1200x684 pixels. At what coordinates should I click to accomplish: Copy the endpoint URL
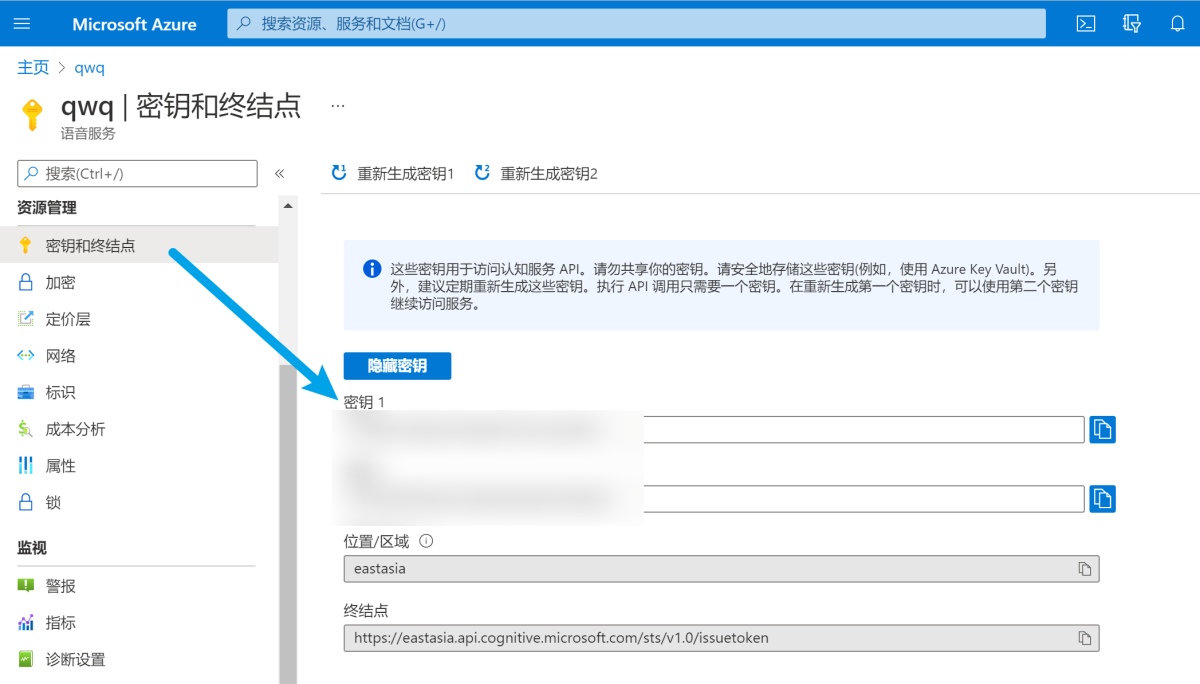[x=1084, y=638]
